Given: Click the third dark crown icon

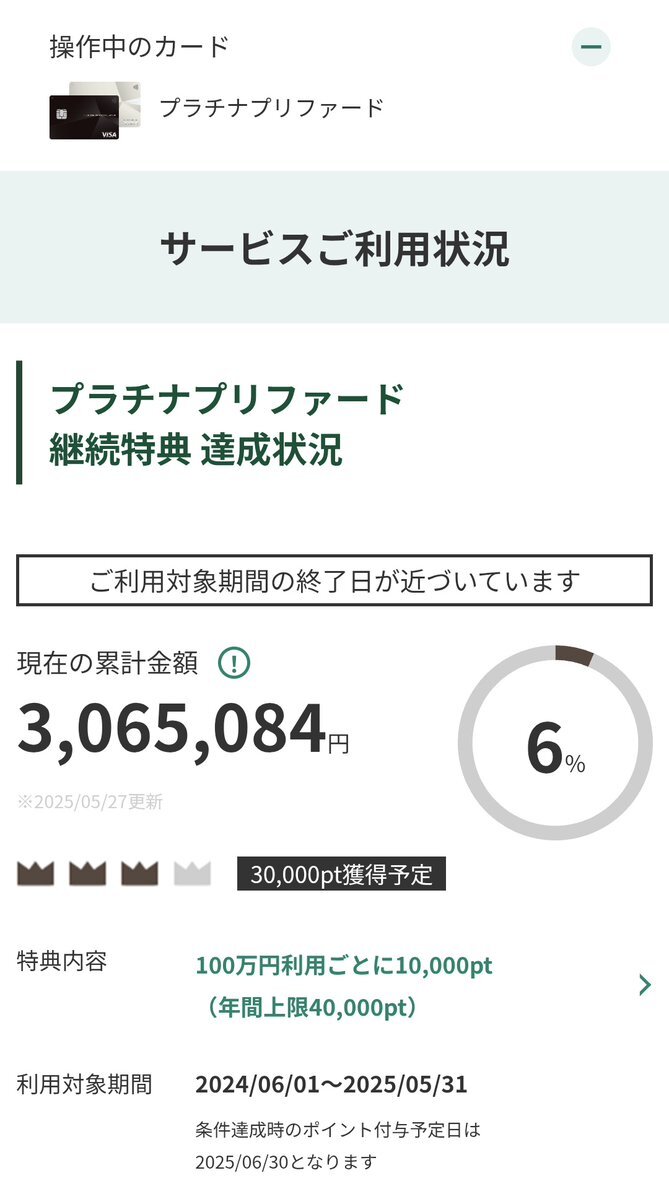Looking at the screenshot, I should pyautogui.click(x=139, y=873).
